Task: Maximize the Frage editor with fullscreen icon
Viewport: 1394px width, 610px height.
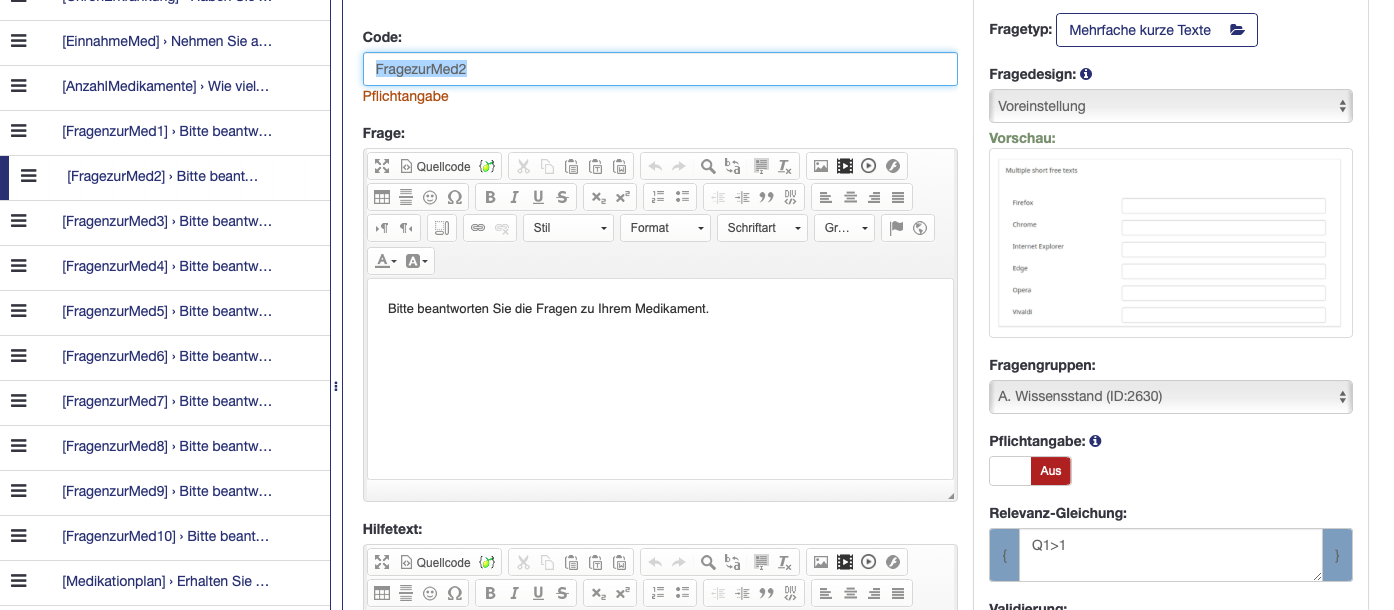Action: point(382,167)
